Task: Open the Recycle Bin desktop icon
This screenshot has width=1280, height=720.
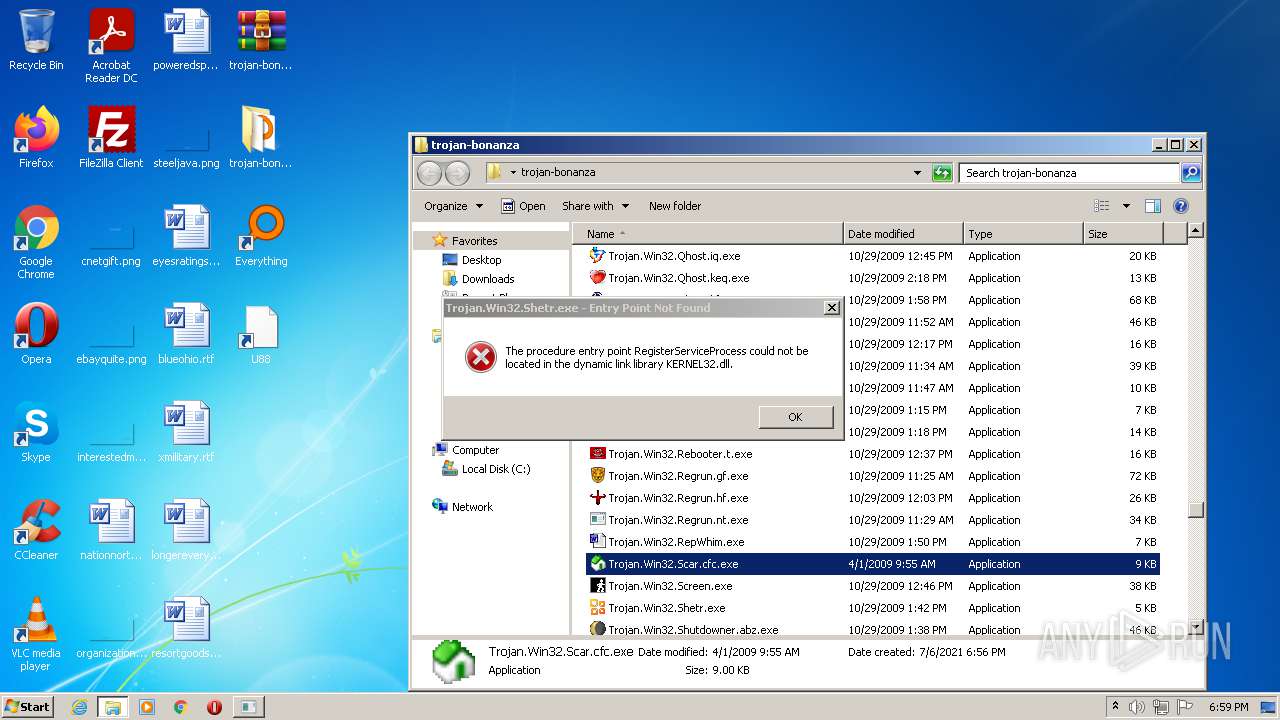Action: pyautogui.click(x=36, y=40)
